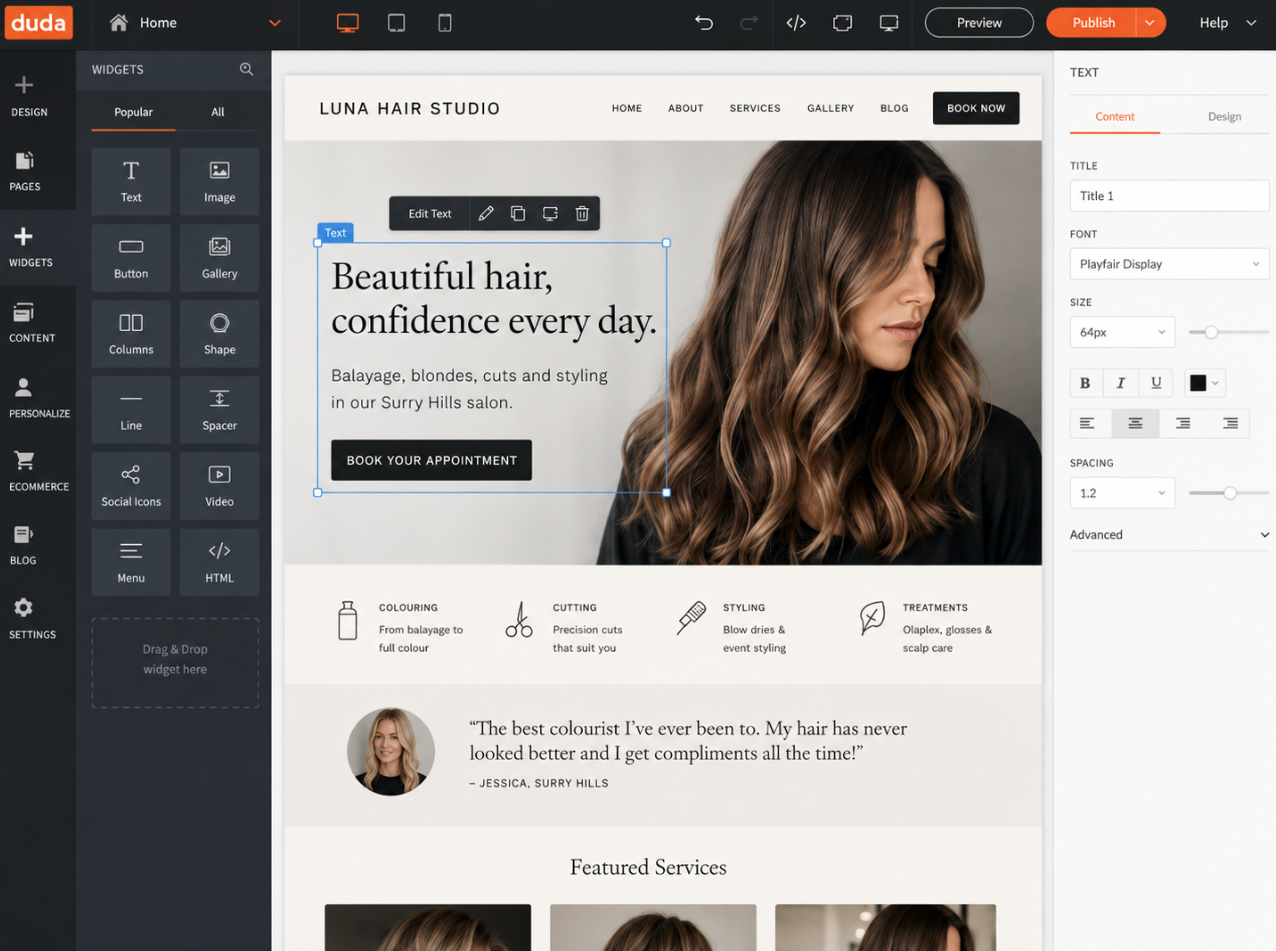Select the Spacer widget
Screen dimensions: 1276x951
point(219,409)
